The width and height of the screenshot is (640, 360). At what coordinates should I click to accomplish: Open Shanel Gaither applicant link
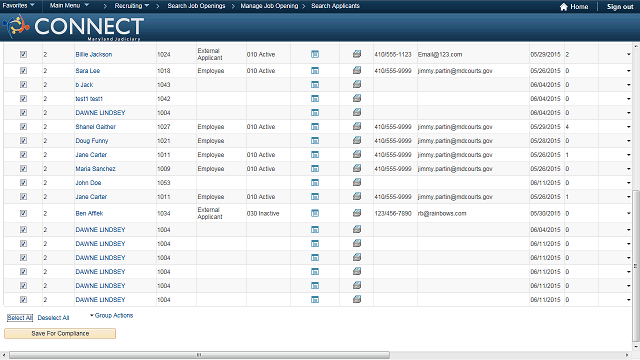96,127
